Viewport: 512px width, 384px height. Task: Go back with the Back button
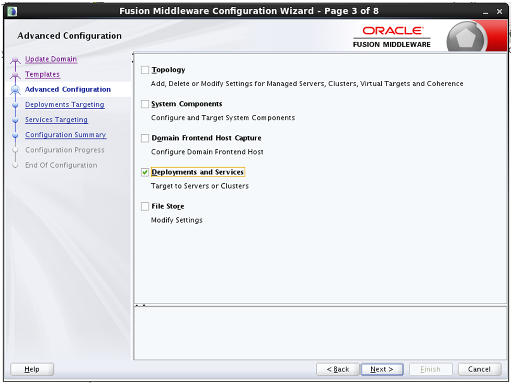(x=338, y=369)
